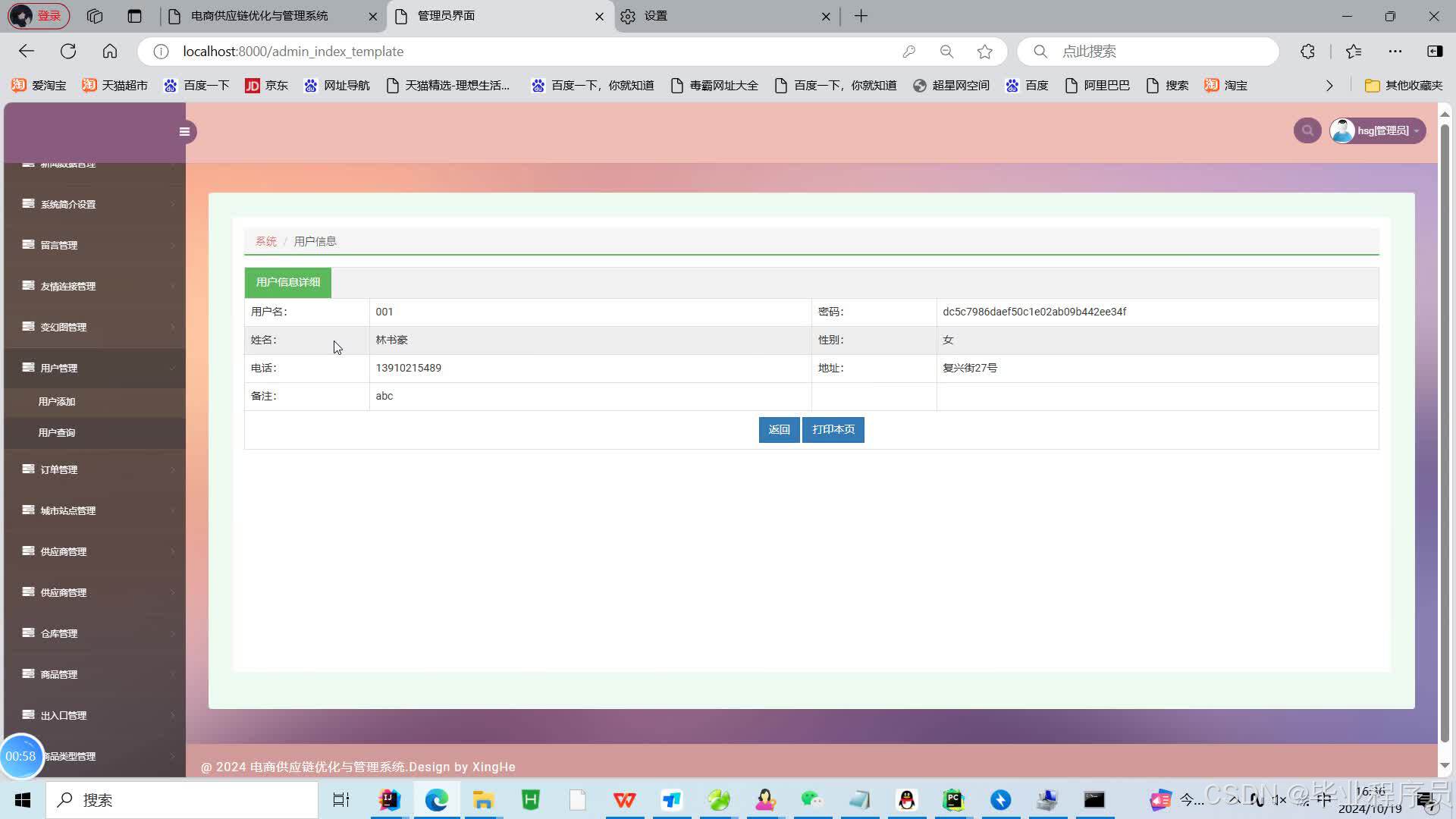Open 用户添加 submenu item
The image size is (1456, 819).
[x=57, y=402]
